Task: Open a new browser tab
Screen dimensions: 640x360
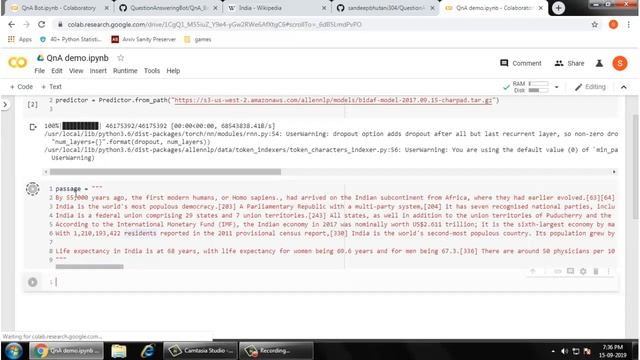Action: tap(558, 8)
